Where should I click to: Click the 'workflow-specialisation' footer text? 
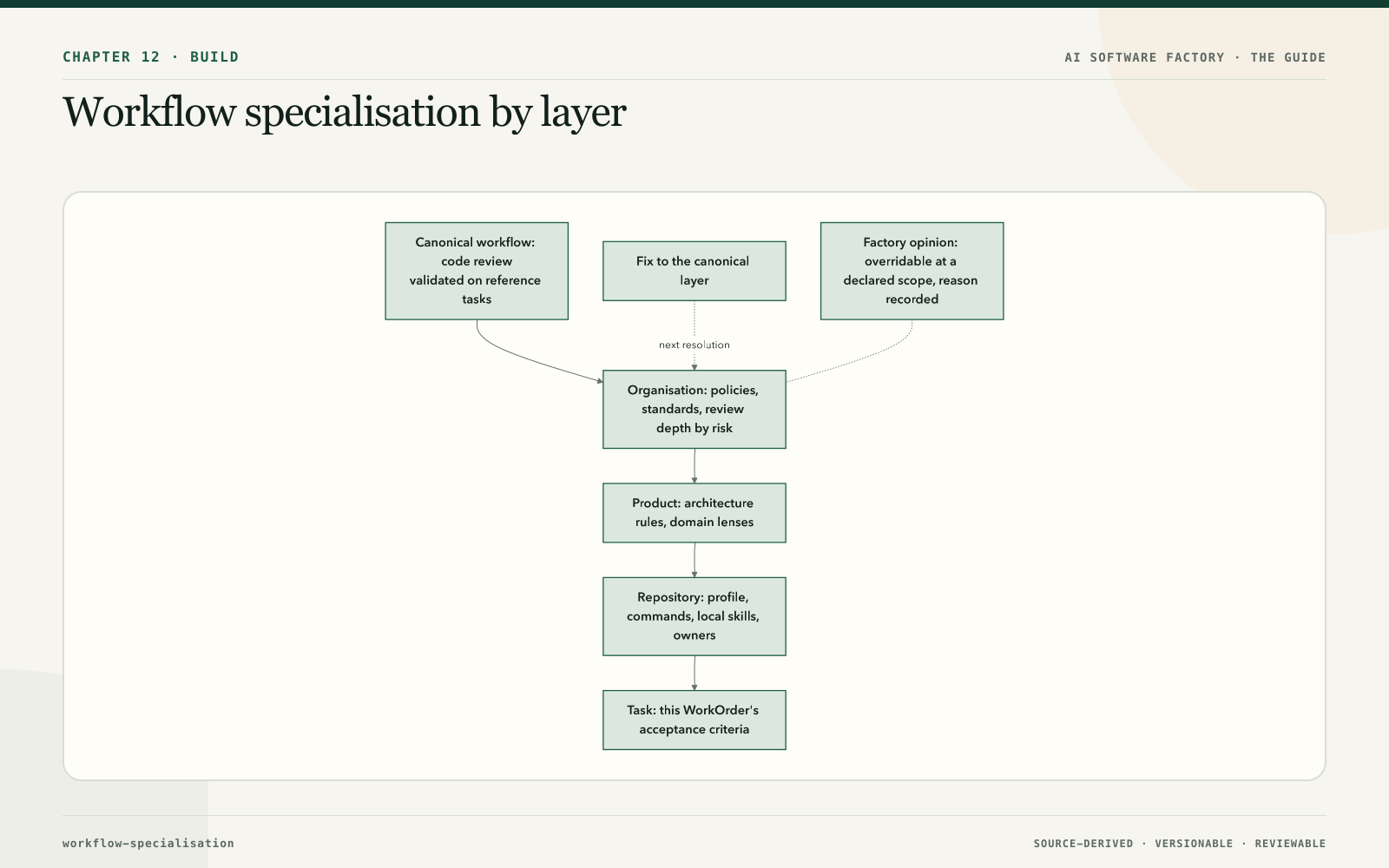pos(148,843)
